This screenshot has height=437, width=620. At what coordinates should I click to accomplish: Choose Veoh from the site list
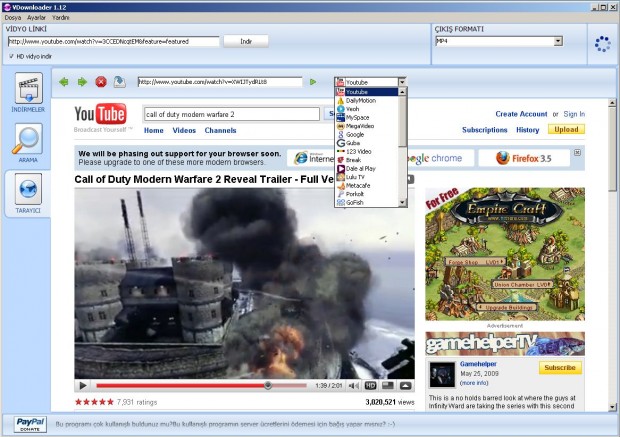(x=367, y=109)
